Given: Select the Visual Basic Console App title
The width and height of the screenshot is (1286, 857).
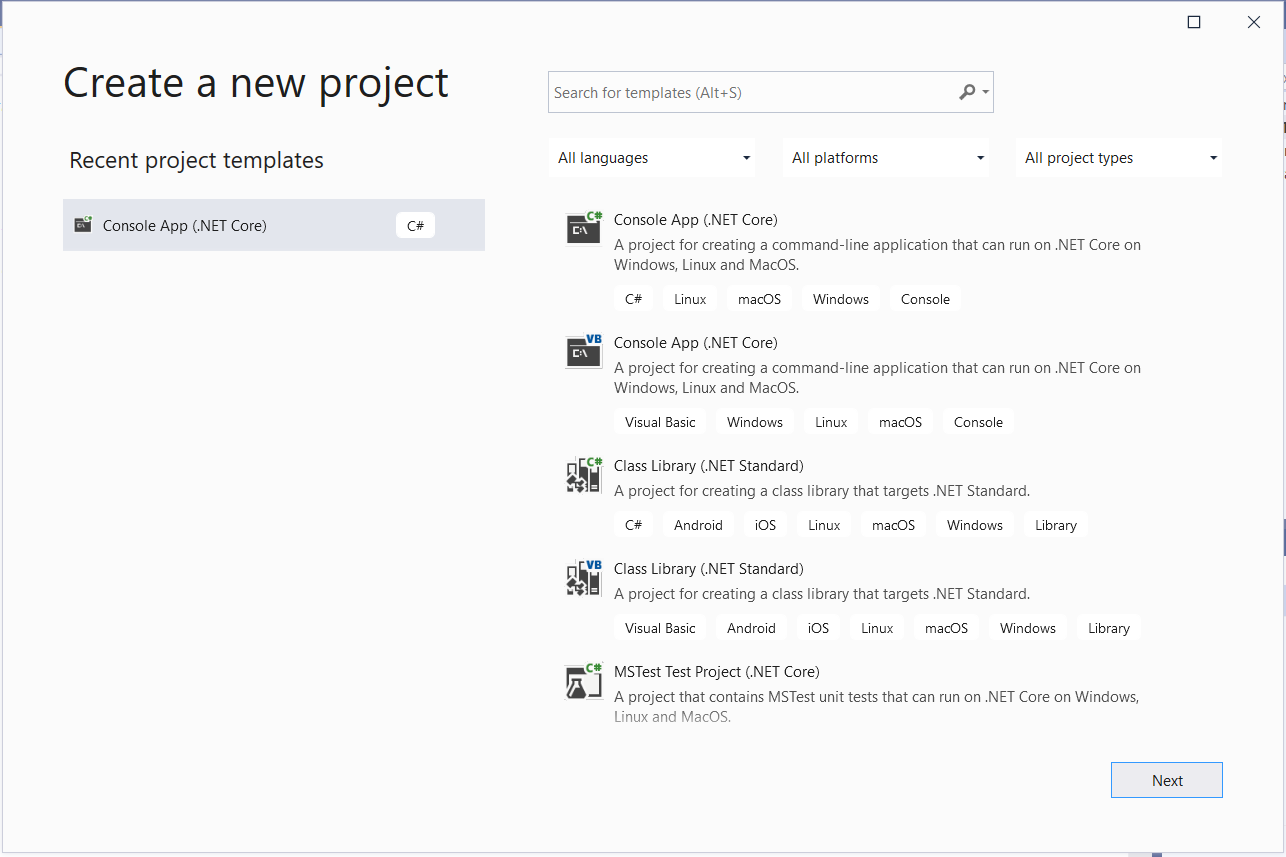Looking at the screenshot, I should [696, 343].
